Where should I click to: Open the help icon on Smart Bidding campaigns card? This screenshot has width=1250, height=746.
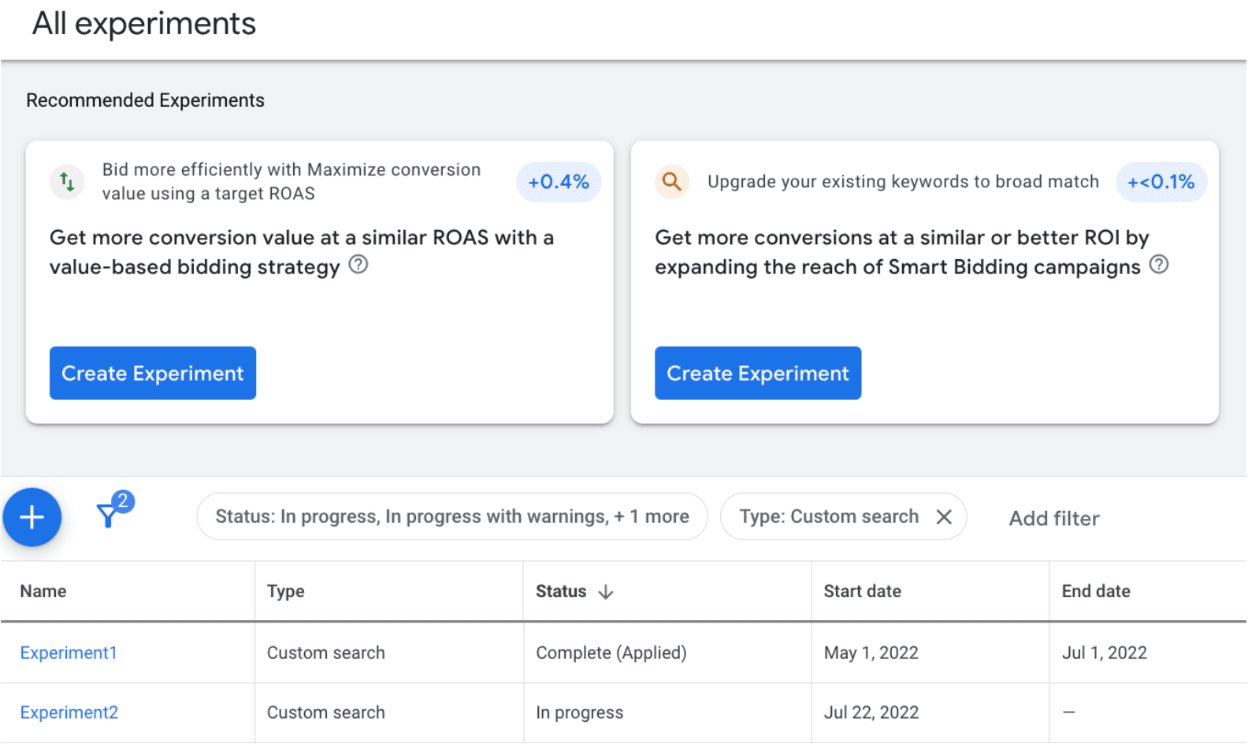(1159, 266)
